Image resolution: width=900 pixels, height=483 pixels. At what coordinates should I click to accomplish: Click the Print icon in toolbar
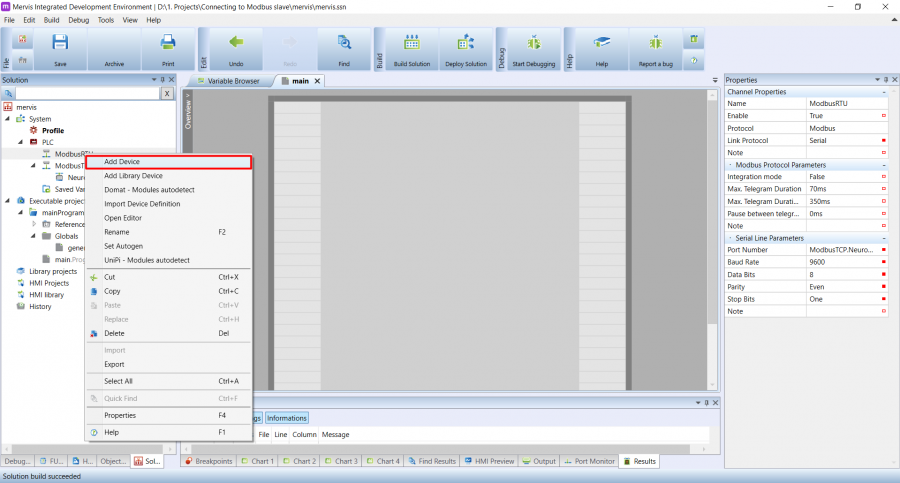[x=168, y=44]
